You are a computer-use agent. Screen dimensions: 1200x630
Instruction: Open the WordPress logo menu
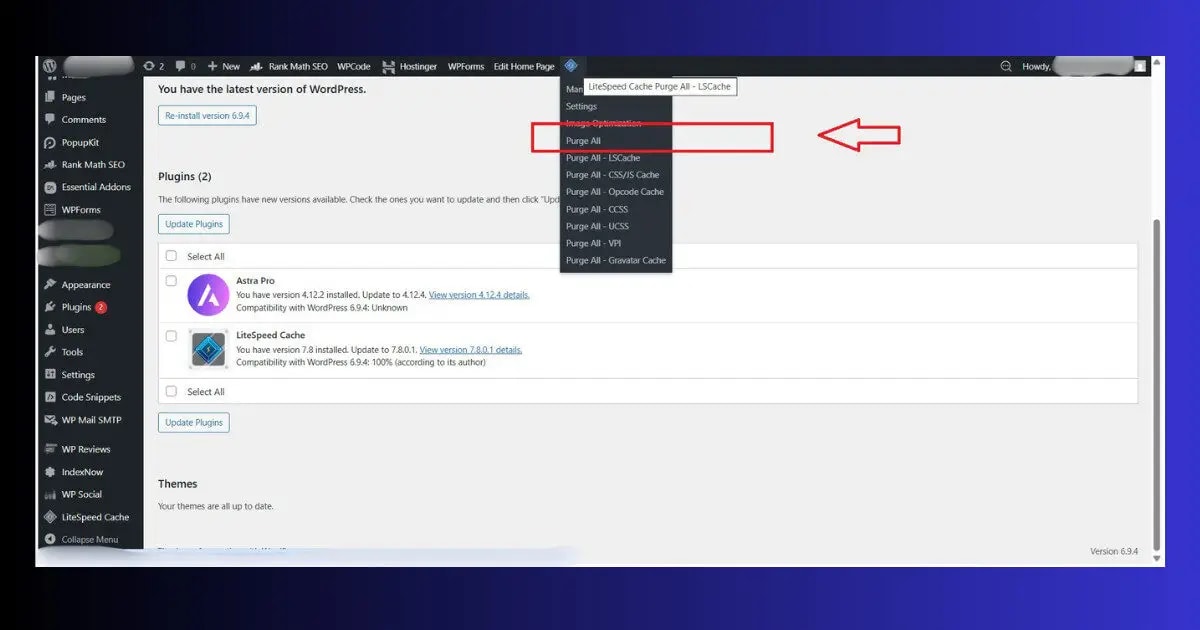(x=48, y=66)
